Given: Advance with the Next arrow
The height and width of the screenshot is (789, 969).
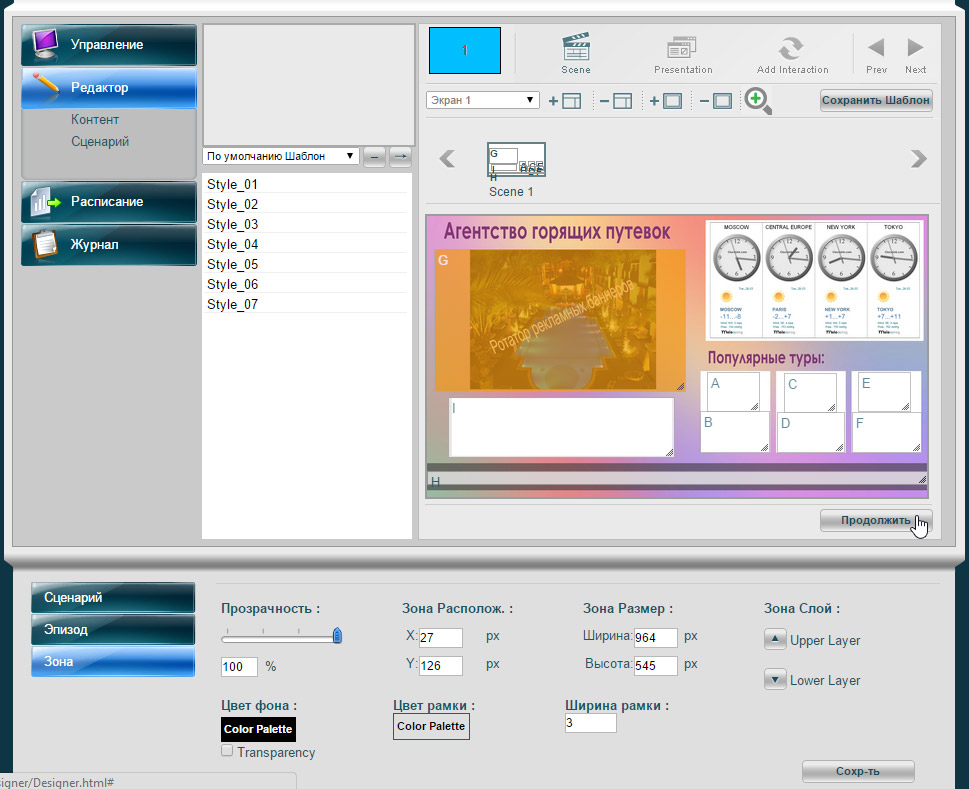Looking at the screenshot, I should [x=915, y=47].
